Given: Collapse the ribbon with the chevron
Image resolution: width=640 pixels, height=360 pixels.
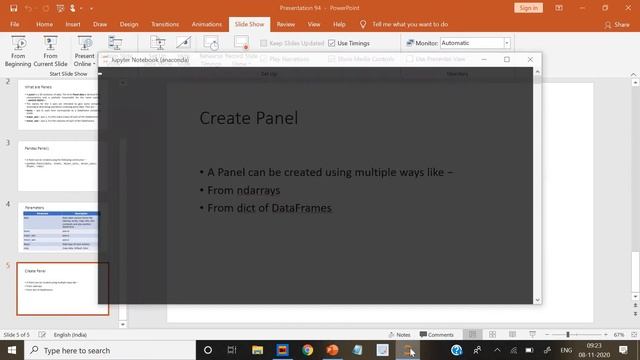Looking at the screenshot, I should (633, 74).
